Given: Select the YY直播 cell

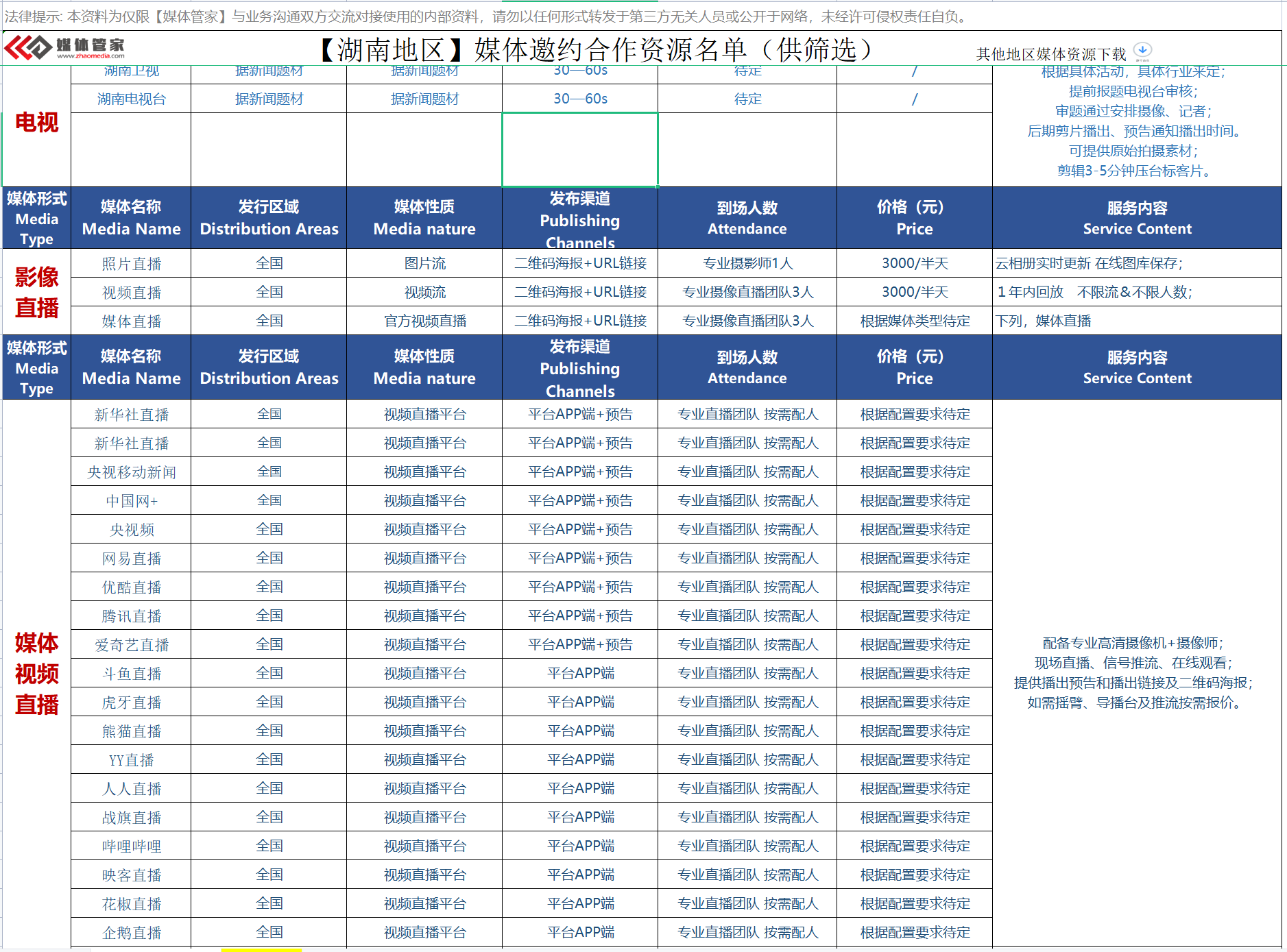Looking at the screenshot, I should click(x=131, y=760).
